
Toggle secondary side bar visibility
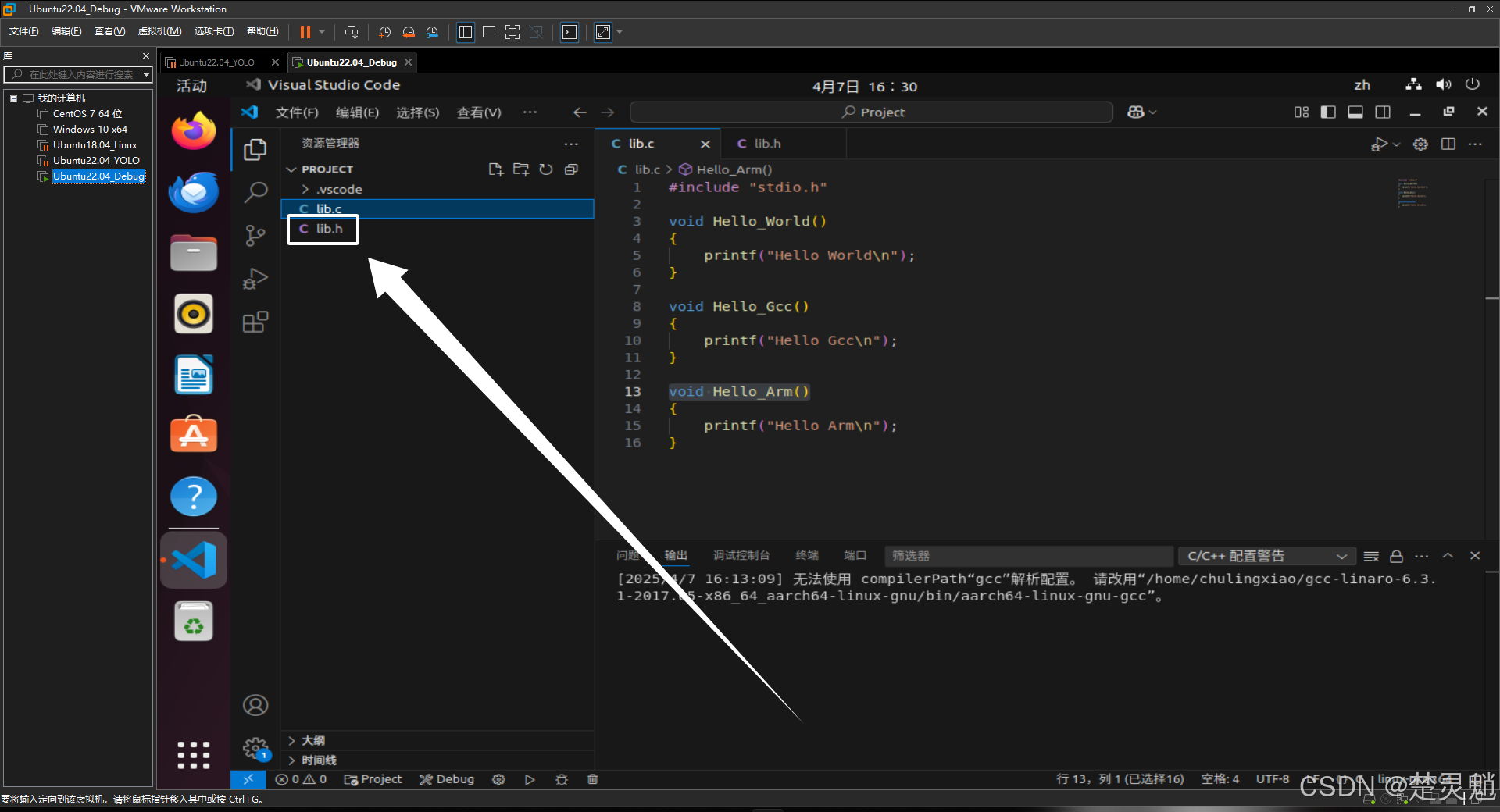pyautogui.click(x=1383, y=112)
